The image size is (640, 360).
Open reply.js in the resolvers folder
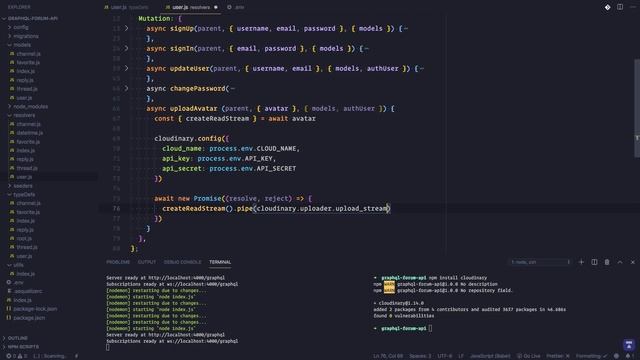pyautogui.click(x=22, y=159)
